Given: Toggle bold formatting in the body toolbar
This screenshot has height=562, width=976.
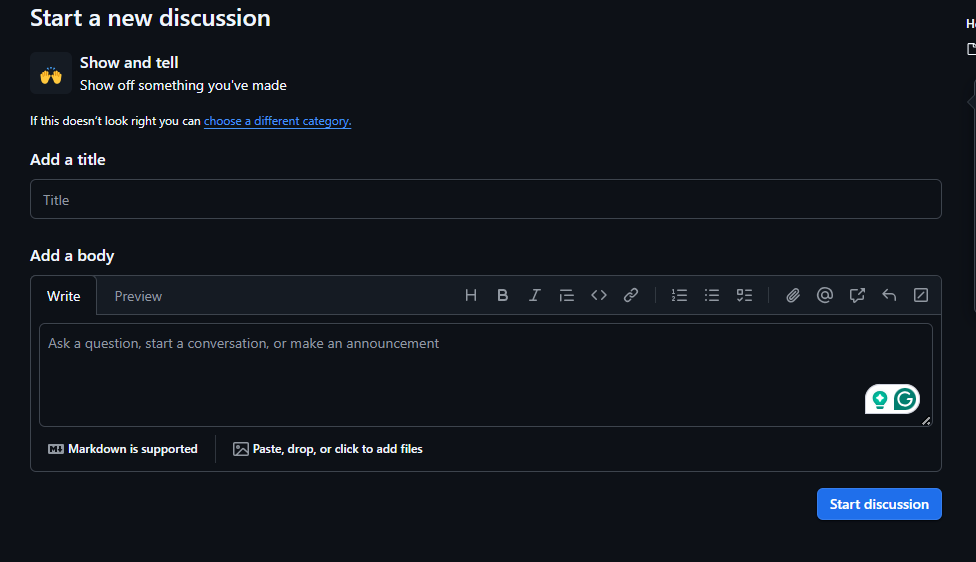Looking at the screenshot, I should (503, 295).
